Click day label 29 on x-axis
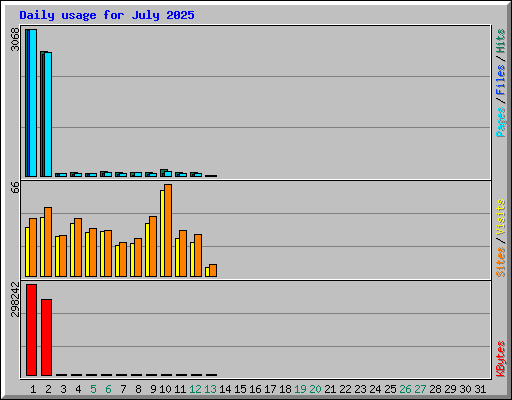The width and height of the screenshot is (512, 400). tap(450, 389)
